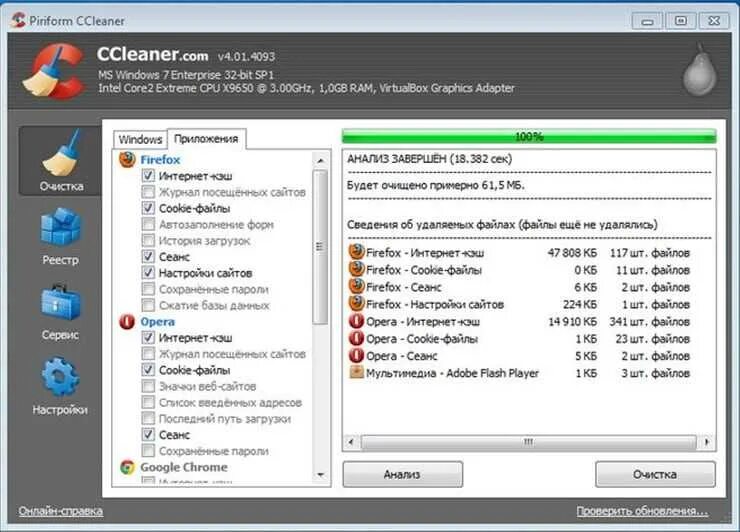740x532 pixels.
Task: Select the 47 808 КБ size value
Action: coord(572,253)
